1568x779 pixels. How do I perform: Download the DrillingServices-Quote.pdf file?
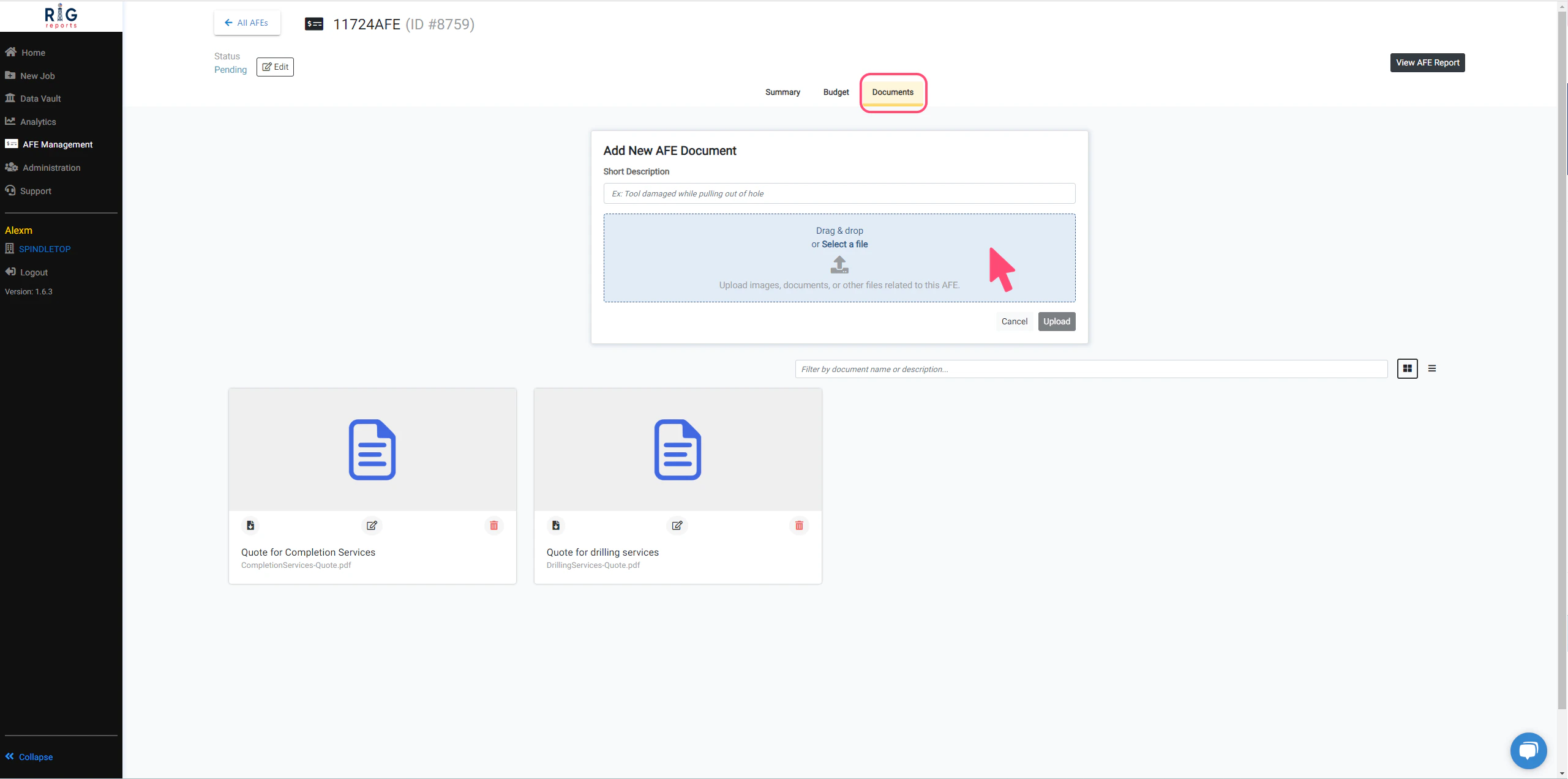point(556,526)
